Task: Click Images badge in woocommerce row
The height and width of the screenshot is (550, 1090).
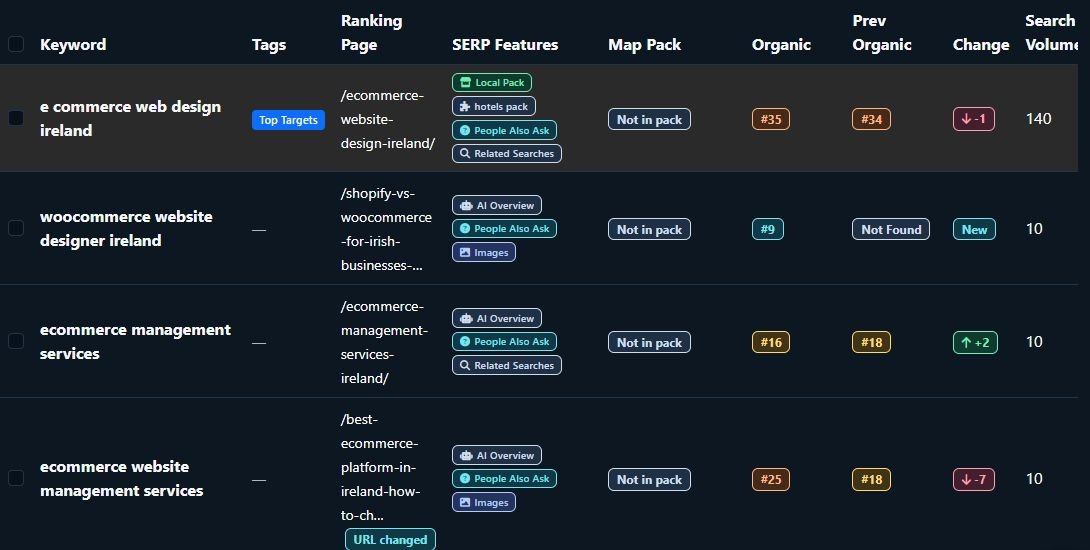Action: point(484,252)
